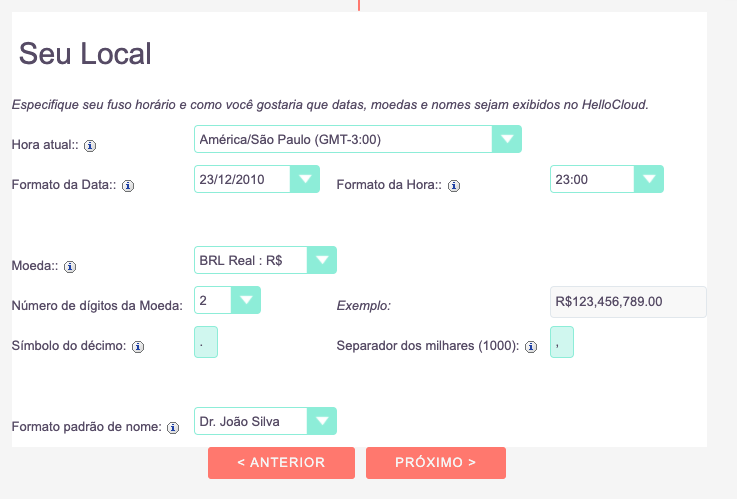Go back with the ANTERIOR button
The height and width of the screenshot is (499, 737).
tap(281, 463)
